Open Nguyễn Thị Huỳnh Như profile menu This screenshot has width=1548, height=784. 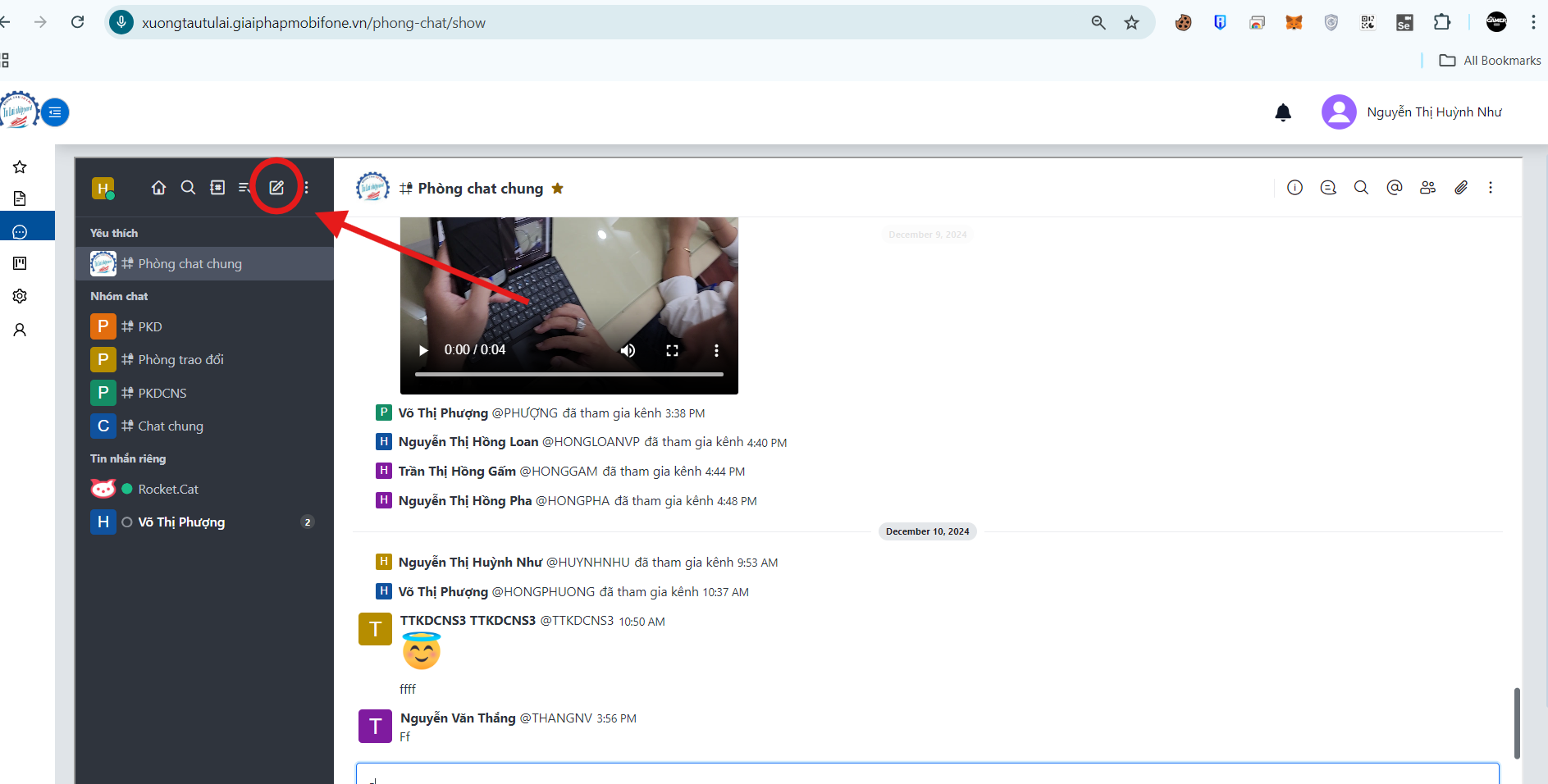click(x=1412, y=112)
